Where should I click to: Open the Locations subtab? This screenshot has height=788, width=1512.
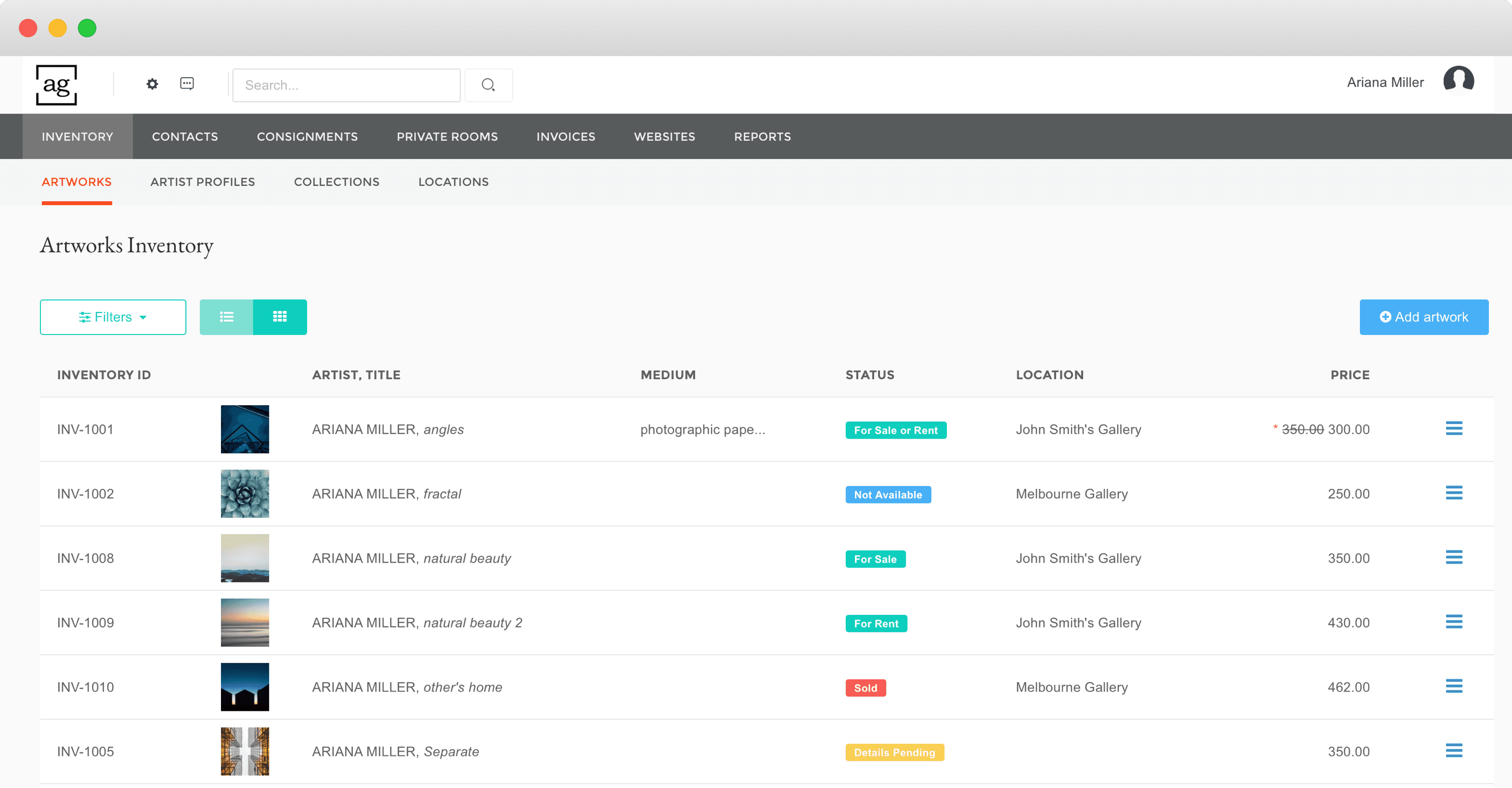(453, 182)
